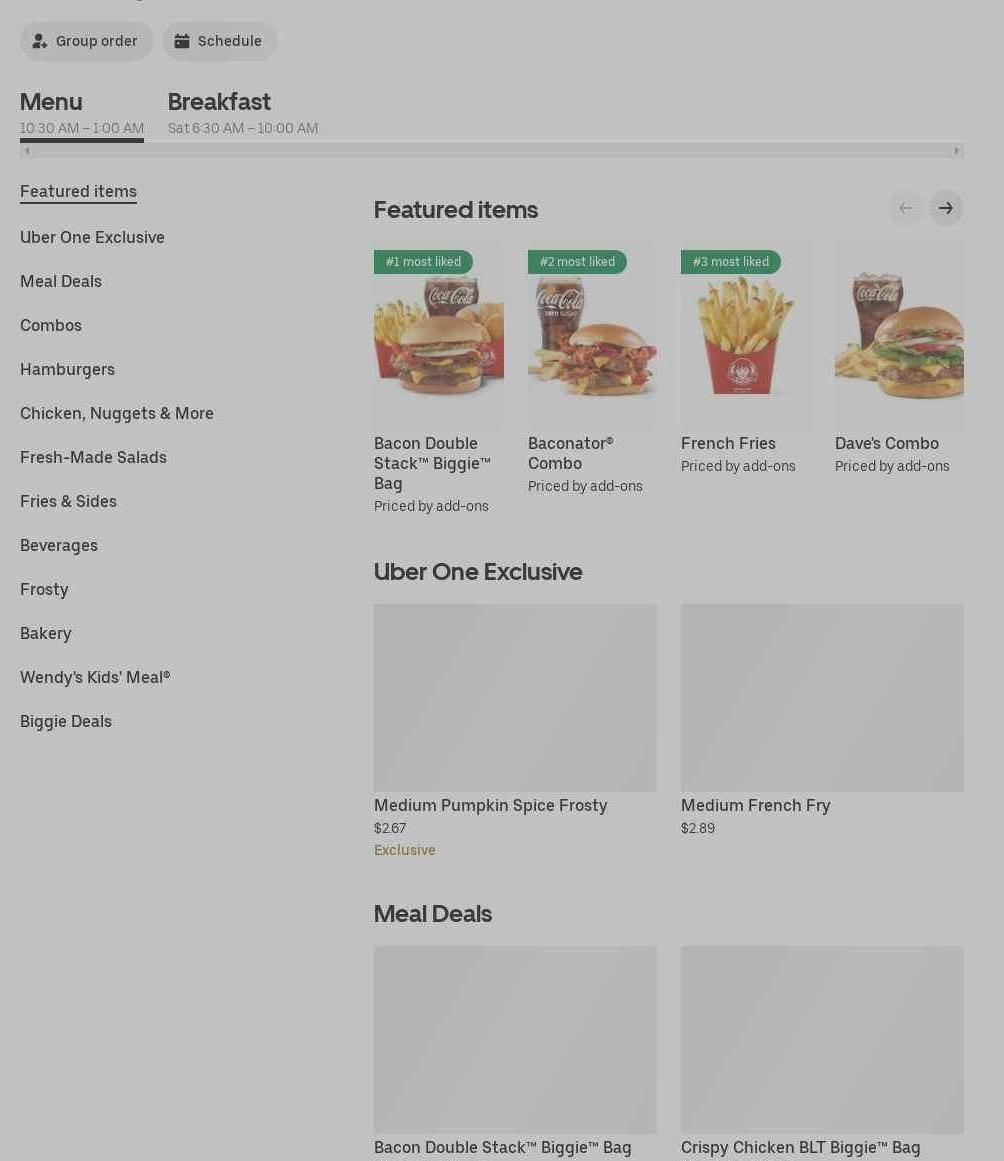Click the menu tab scrollbar left arrow
Screen dimensions: 1004x1161
point(27,151)
